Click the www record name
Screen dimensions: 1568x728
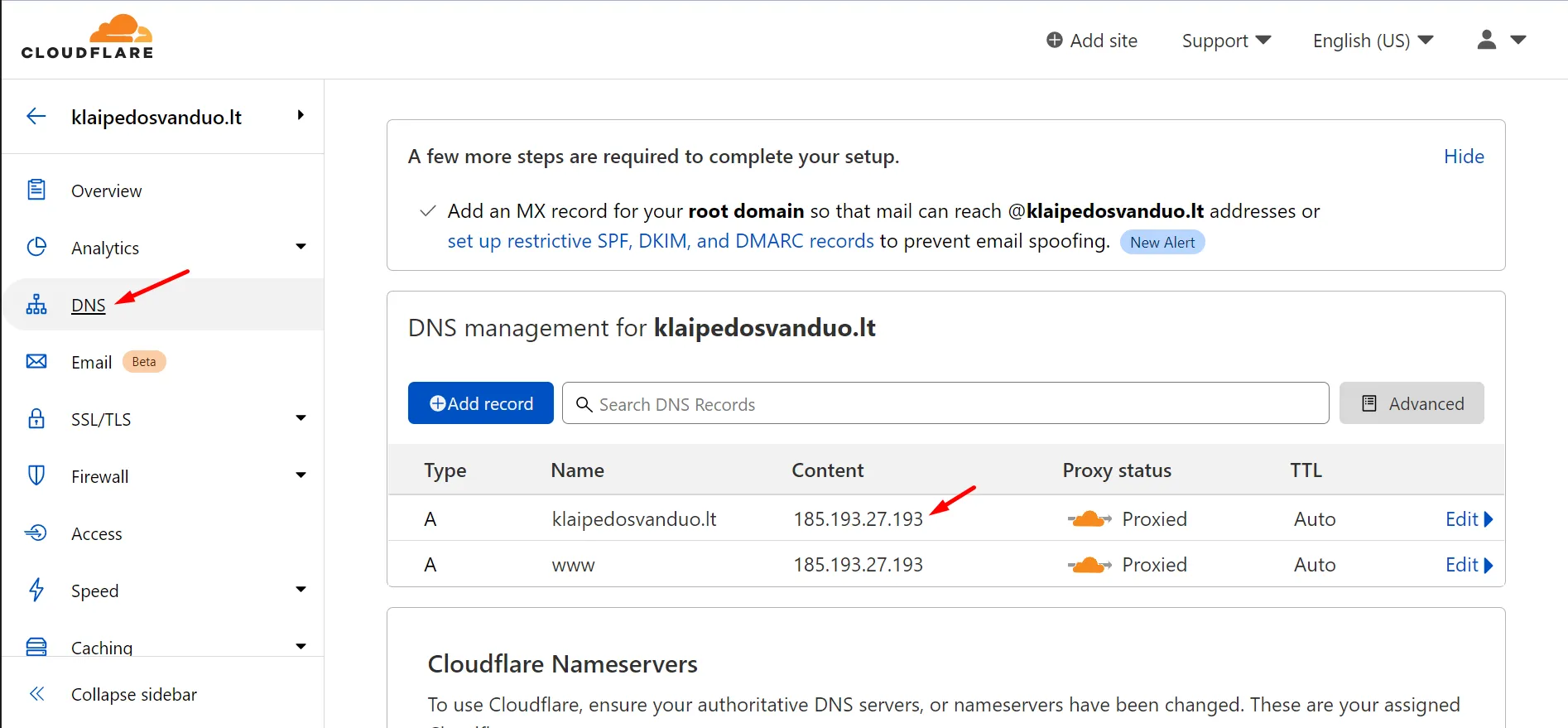[573, 566]
